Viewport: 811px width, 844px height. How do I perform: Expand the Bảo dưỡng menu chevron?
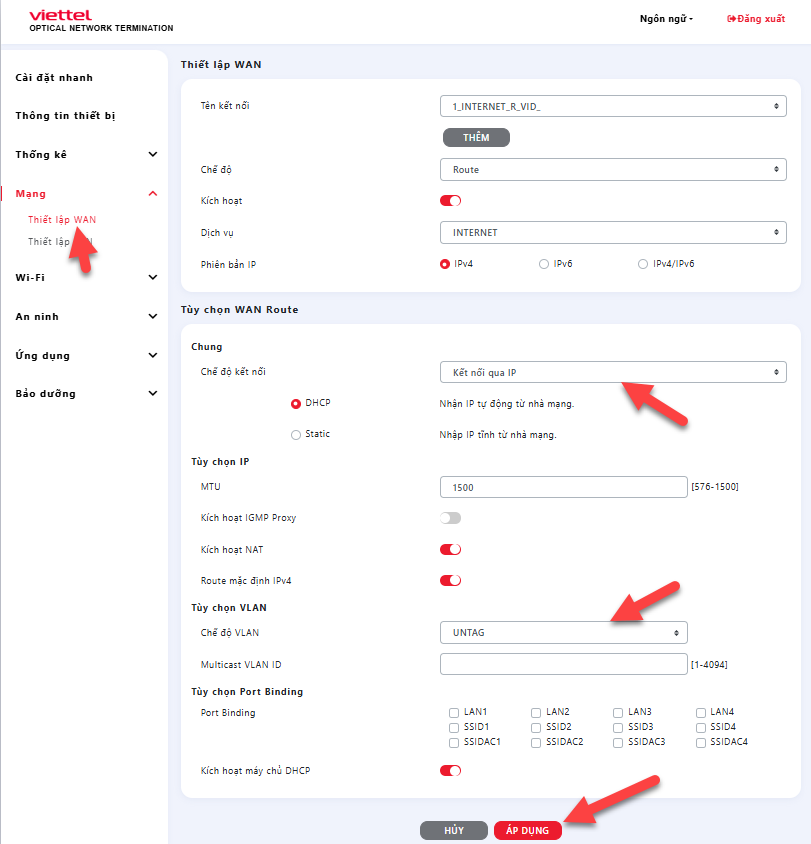(153, 394)
